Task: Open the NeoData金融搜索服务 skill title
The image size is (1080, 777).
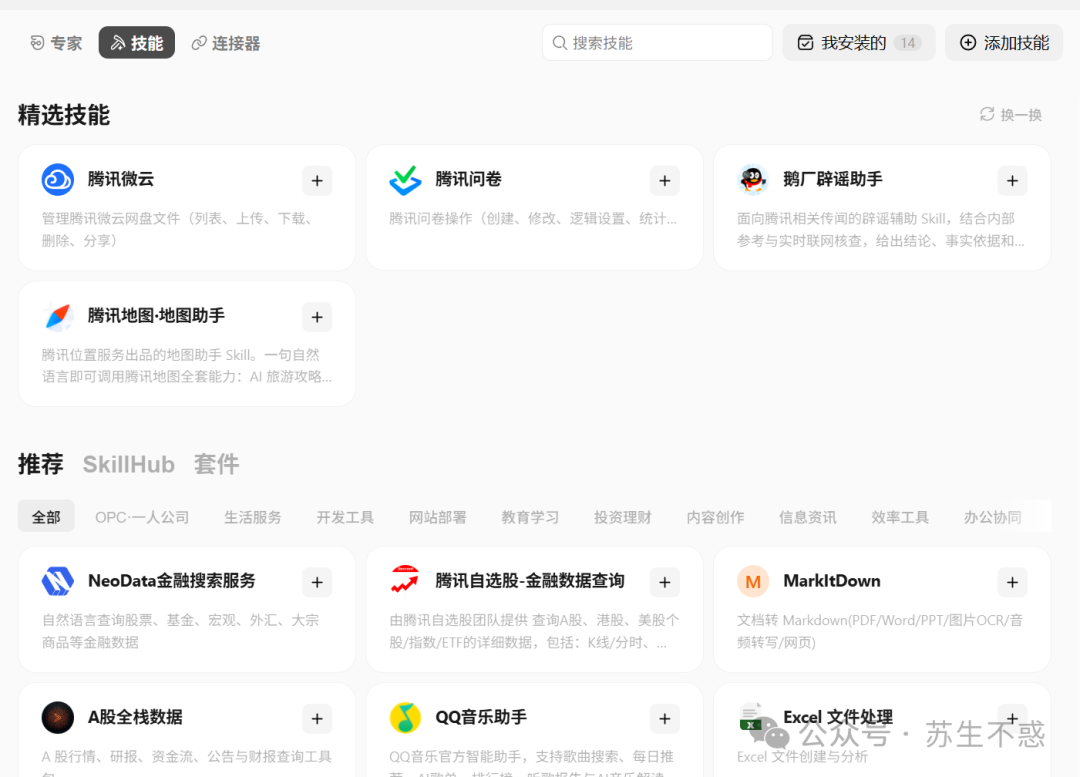Action: coord(172,581)
